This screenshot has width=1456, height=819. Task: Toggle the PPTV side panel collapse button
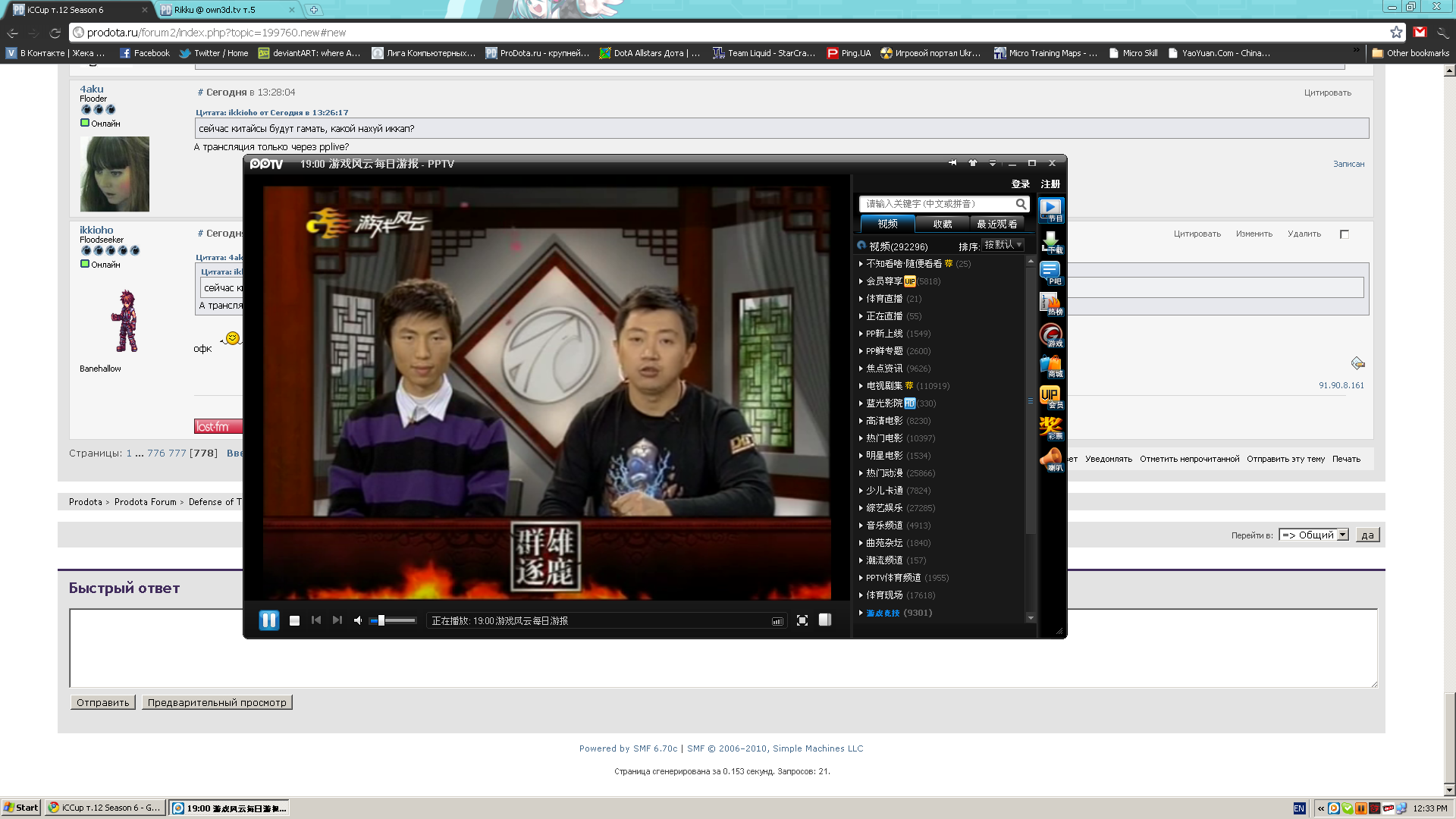824,620
